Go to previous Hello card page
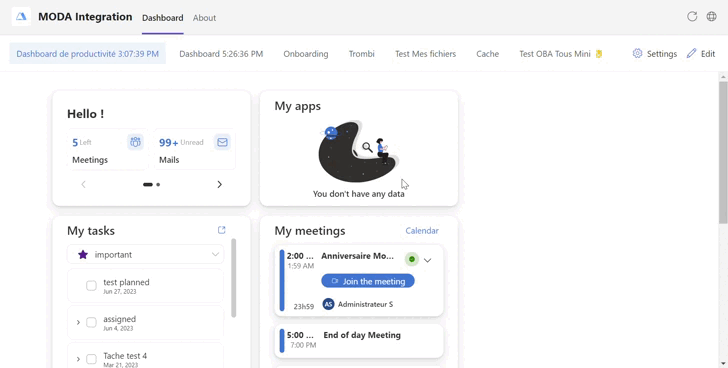 click(x=84, y=185)
